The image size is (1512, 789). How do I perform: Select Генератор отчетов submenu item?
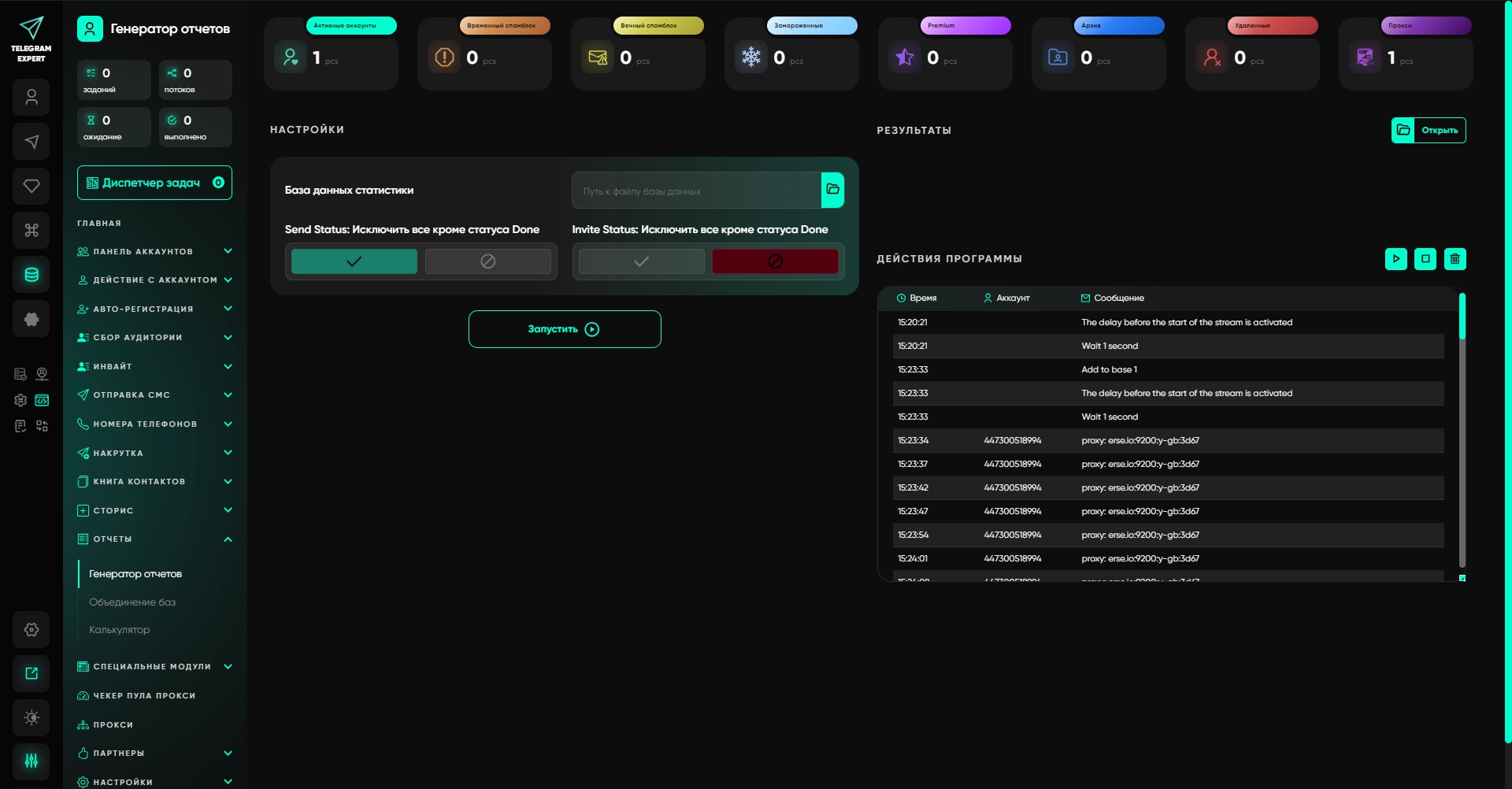(135, 574)
